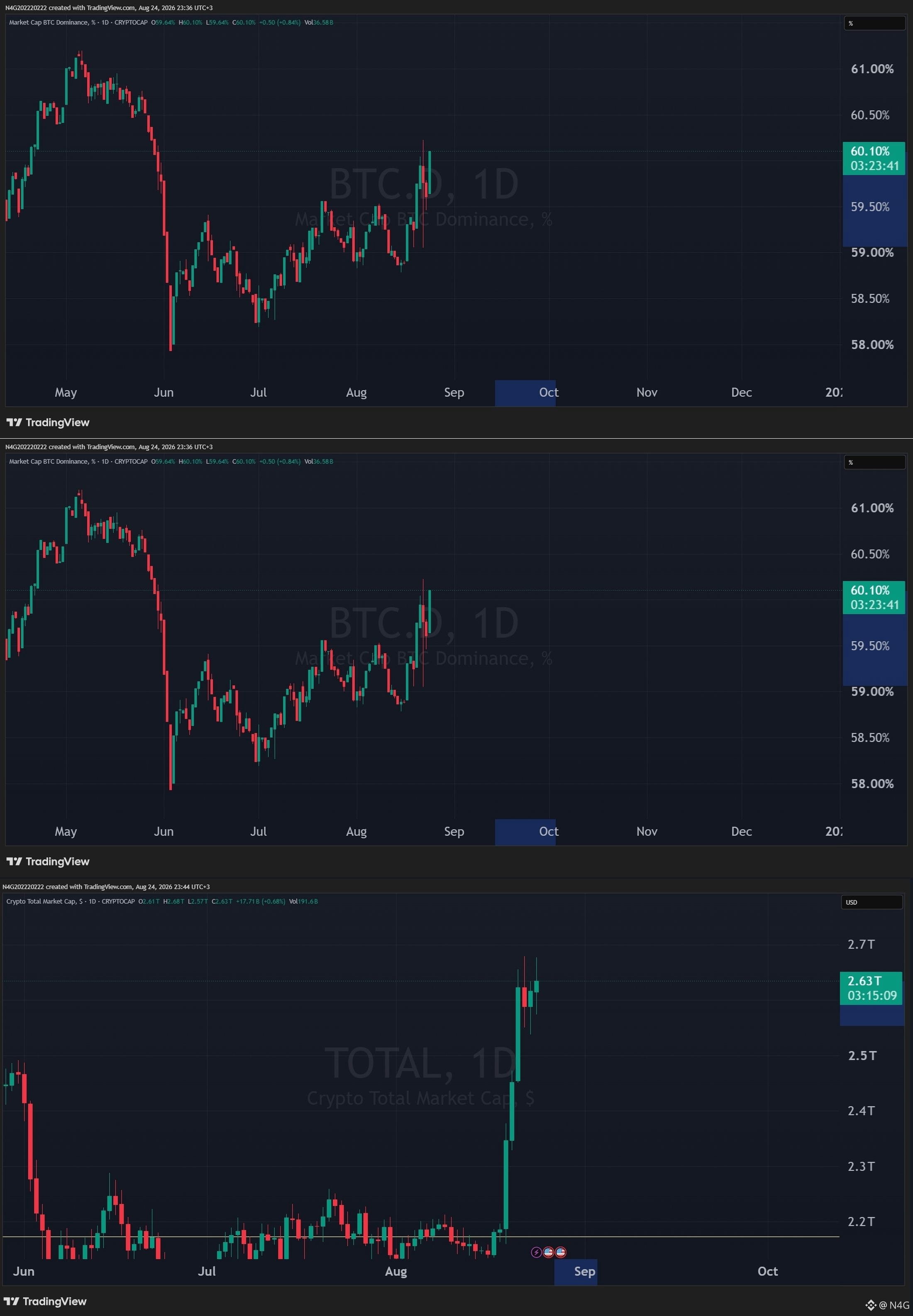The image size is (913, 1316).
Task: Click 'Market Cap BTC Dominance' title on topmost chart
Action: (49, 22)
